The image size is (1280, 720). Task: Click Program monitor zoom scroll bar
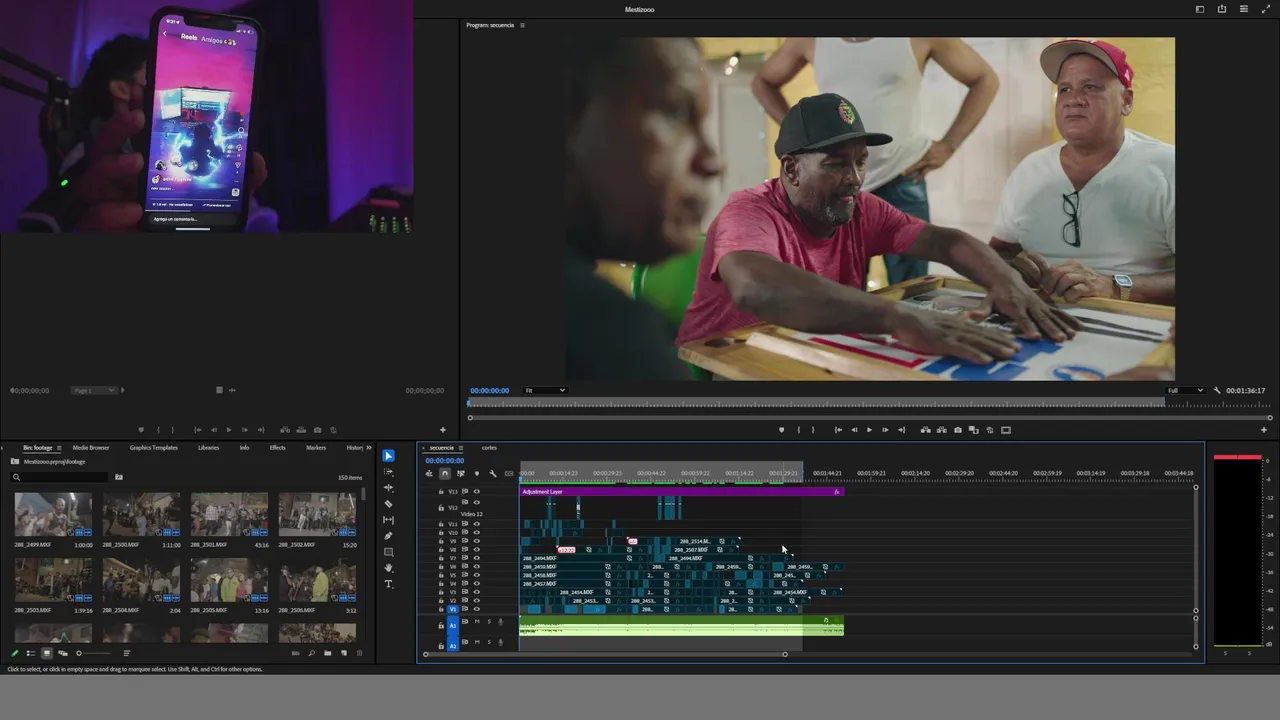coord(870,417)
